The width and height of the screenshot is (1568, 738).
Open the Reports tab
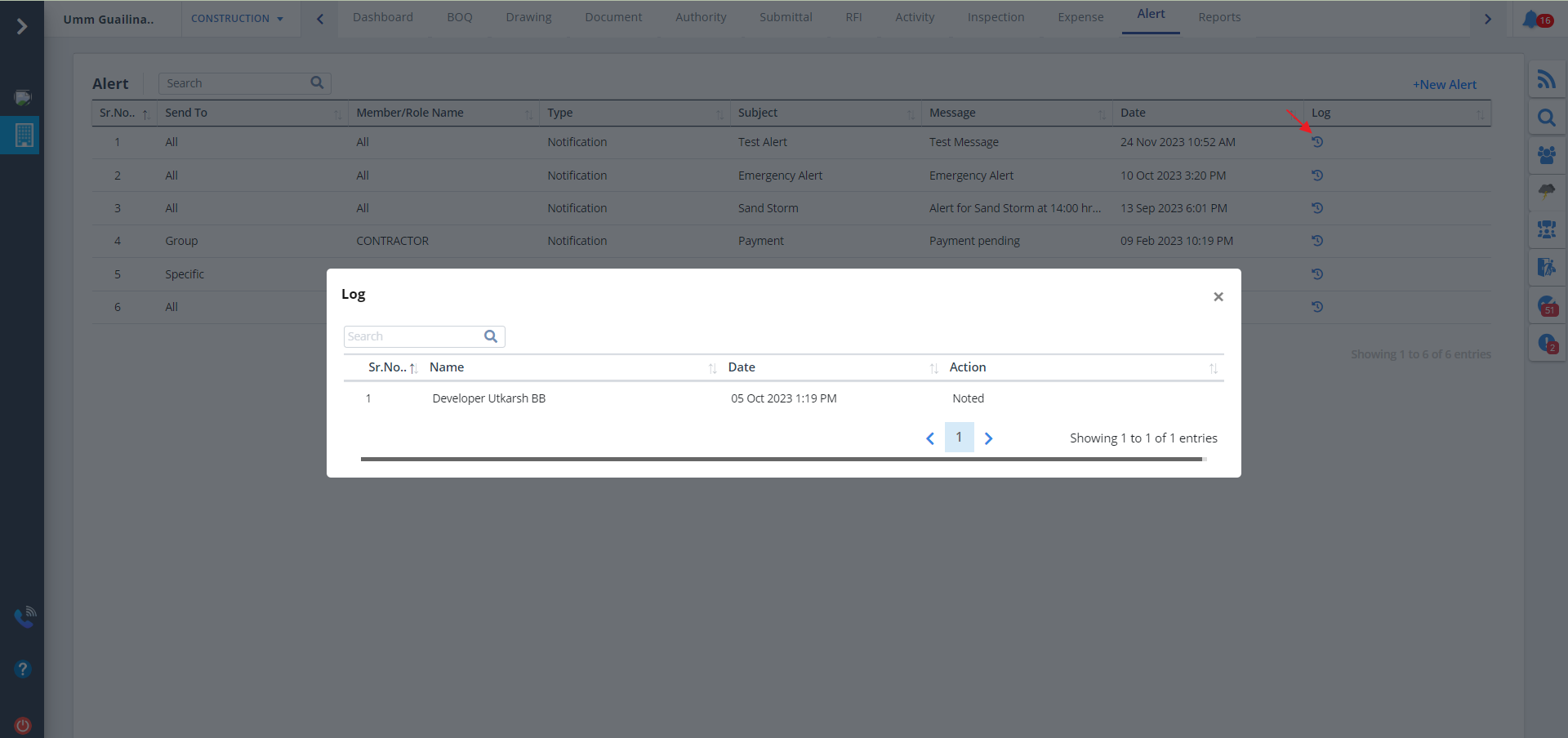tap(1218, 17)
